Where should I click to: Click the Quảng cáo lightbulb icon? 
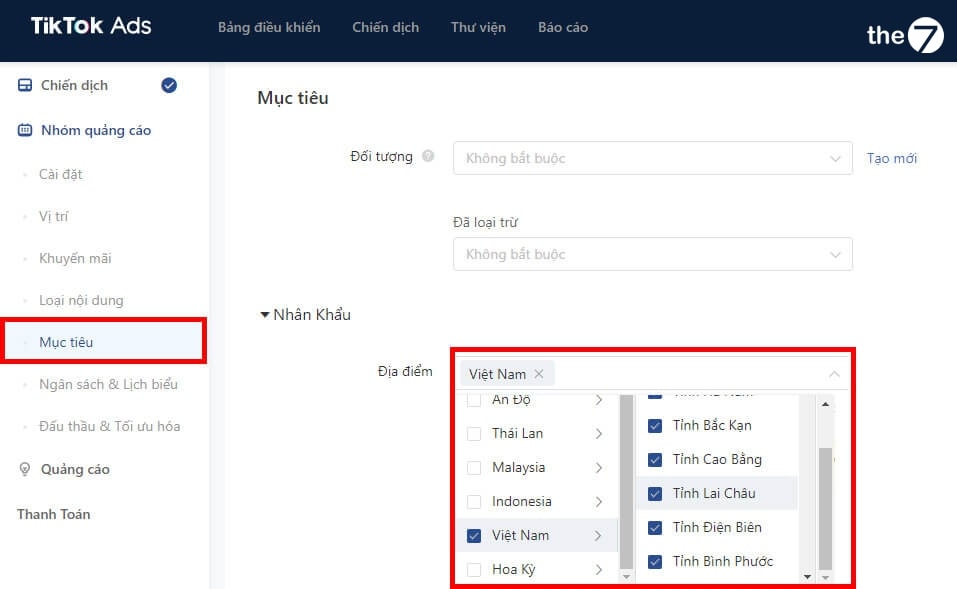pyautogui.click(x=25, y=470)
